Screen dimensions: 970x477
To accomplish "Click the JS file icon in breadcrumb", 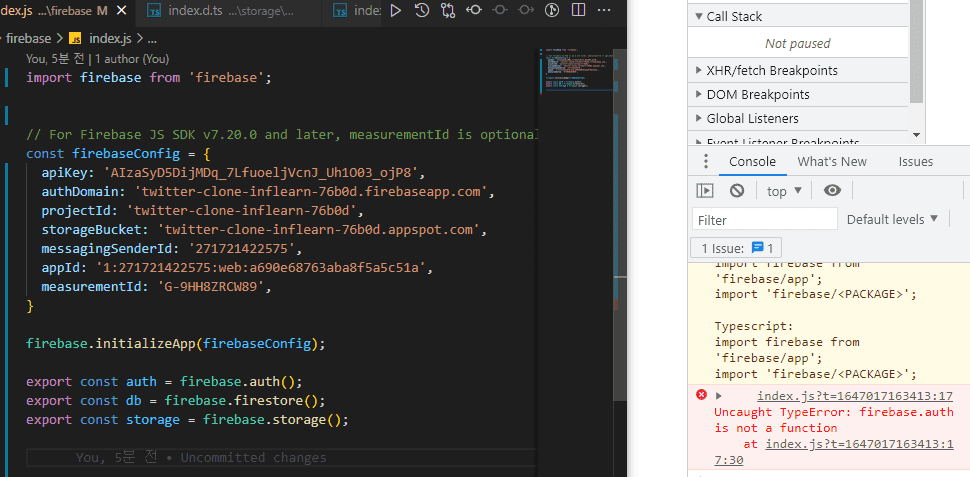I will [75, 38].
